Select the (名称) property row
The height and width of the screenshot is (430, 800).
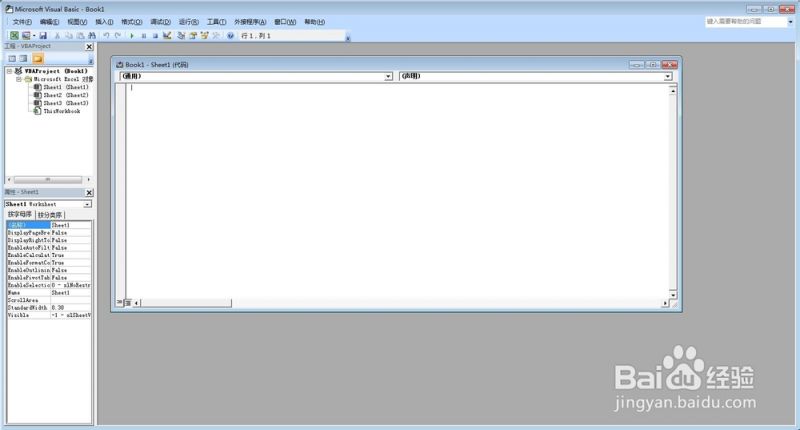pos(49,225)
